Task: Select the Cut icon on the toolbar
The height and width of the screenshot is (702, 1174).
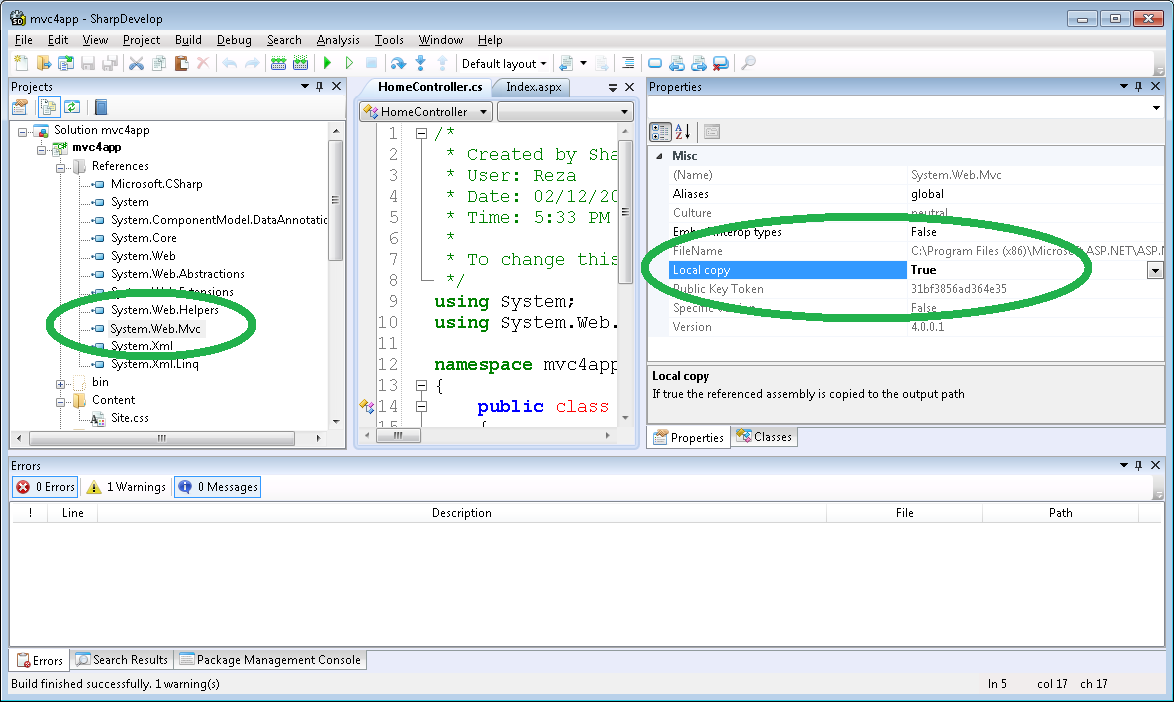Action: [136, 63]
